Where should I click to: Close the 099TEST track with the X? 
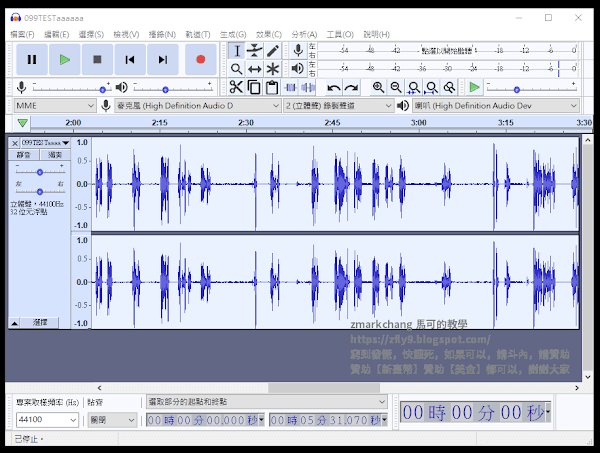point(15,143)
